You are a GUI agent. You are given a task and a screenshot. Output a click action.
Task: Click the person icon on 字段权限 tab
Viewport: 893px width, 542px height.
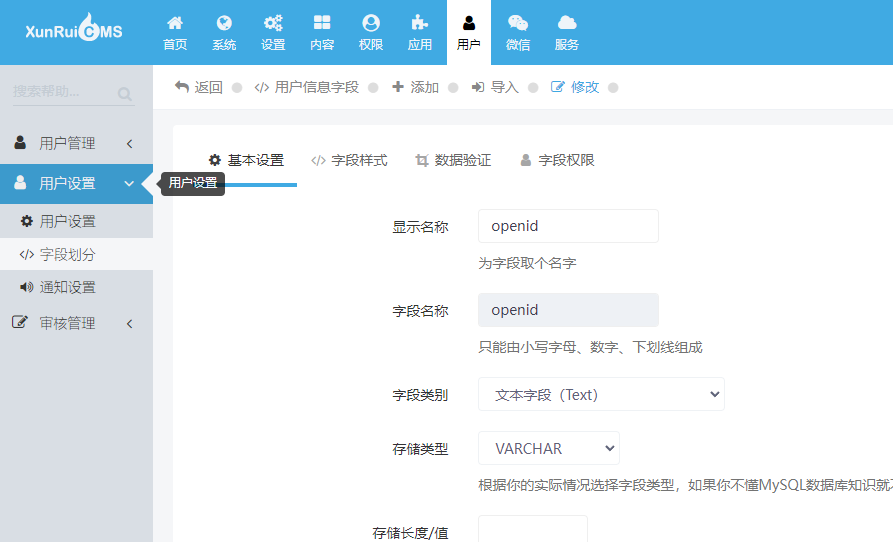[x=526, y=160]
